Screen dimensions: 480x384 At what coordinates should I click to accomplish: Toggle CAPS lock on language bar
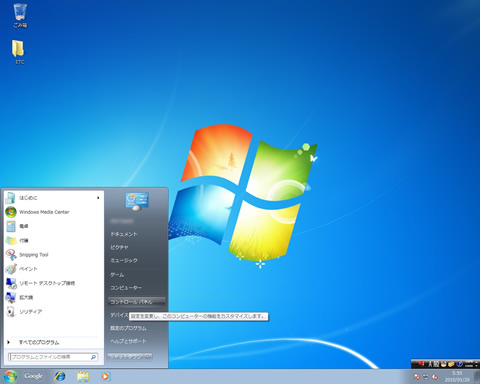tap(469, 362)
